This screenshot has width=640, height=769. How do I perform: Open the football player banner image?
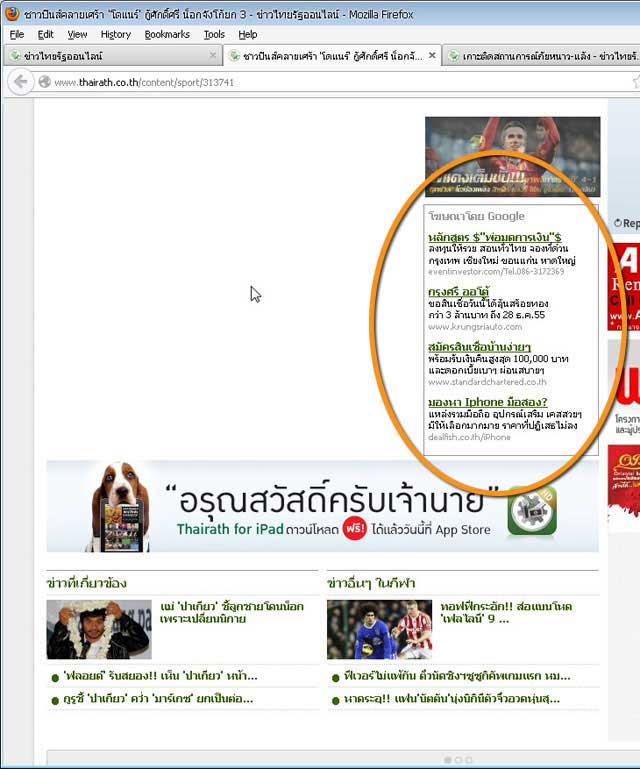(512, 156)
